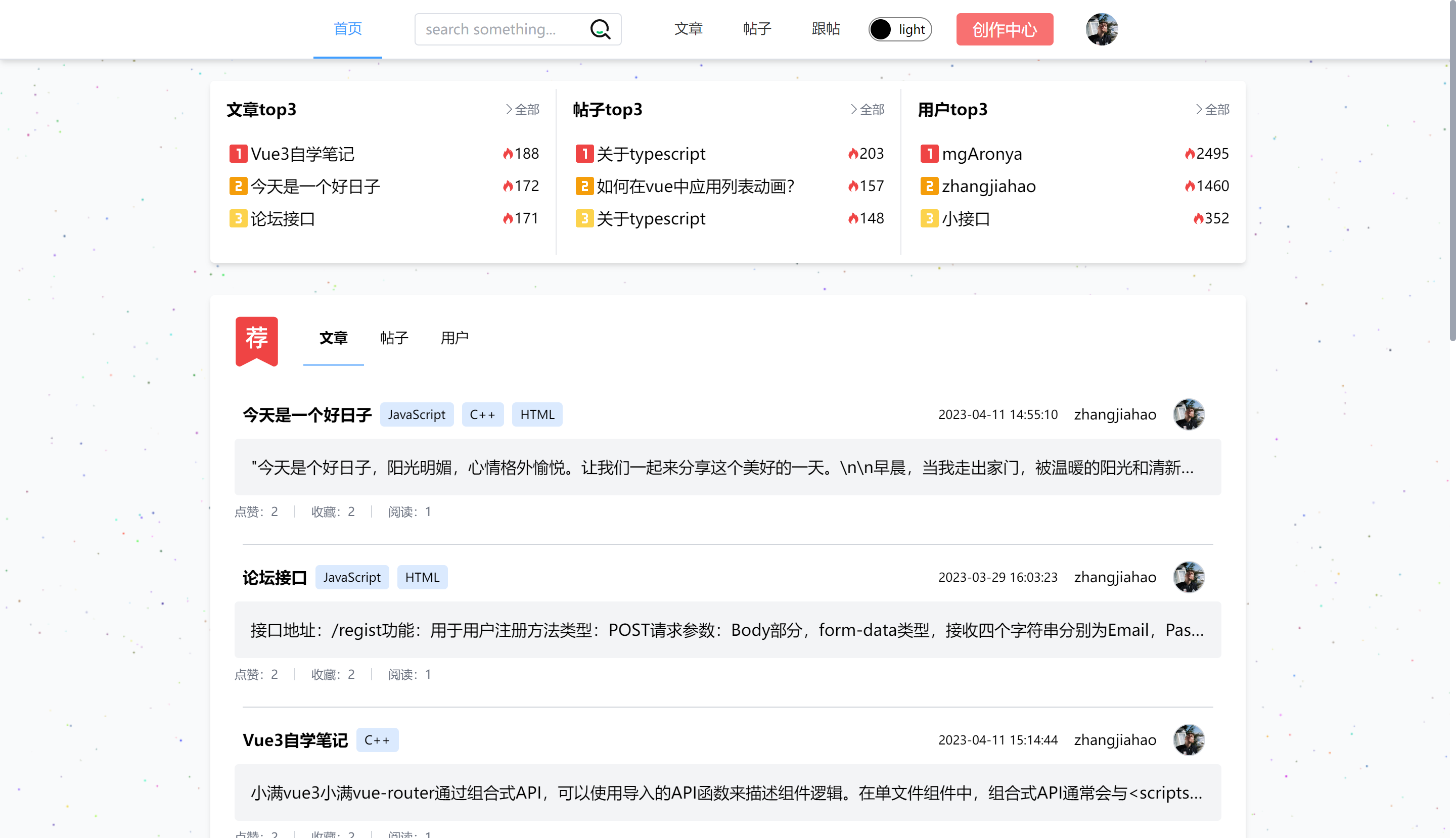Open author avatar on 今天是一个好日子 article
The height and width of the screenshot is (838, 1456).
[1189, 414]
